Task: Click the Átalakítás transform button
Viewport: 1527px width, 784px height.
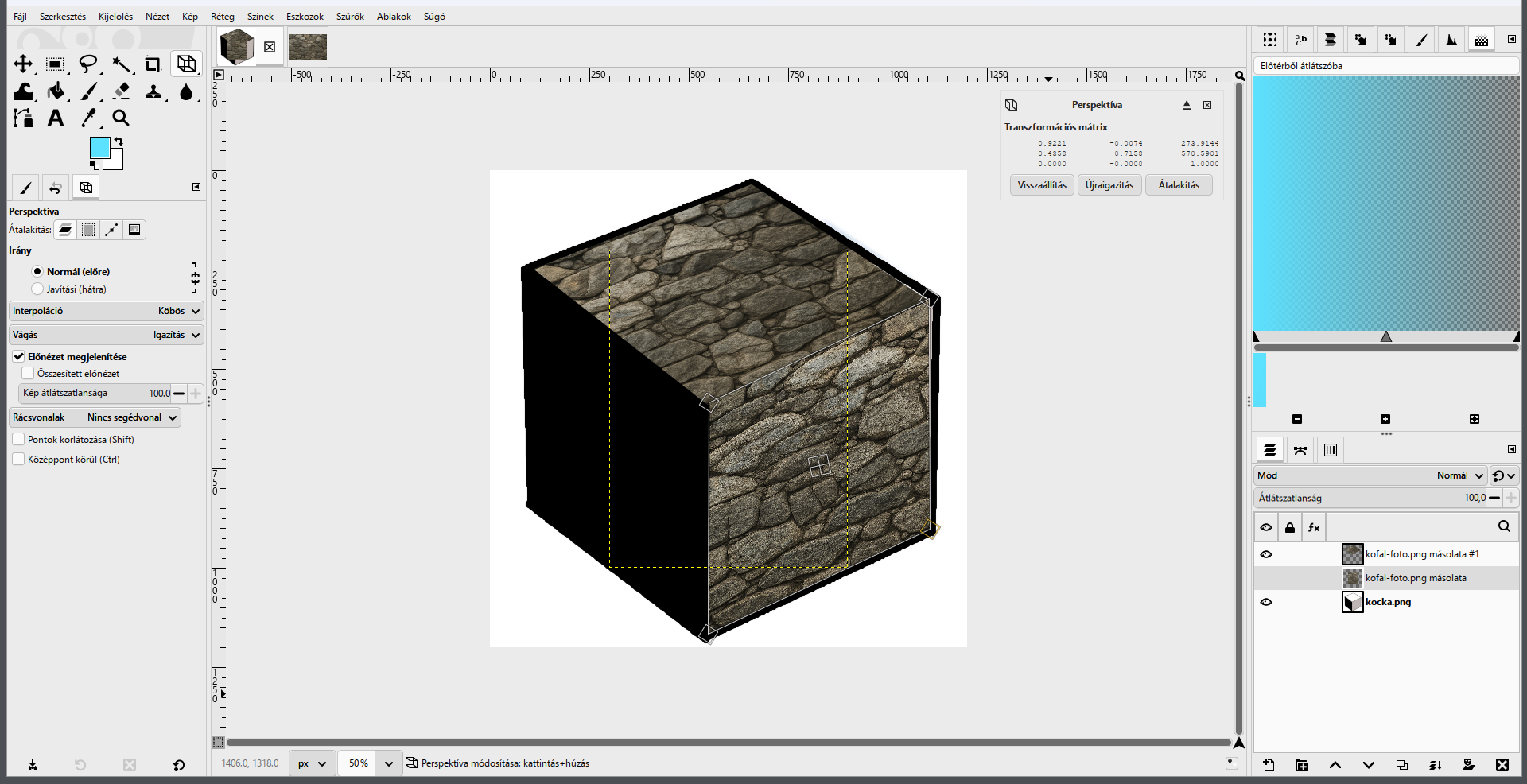Action: click(x=1179, y=185)
